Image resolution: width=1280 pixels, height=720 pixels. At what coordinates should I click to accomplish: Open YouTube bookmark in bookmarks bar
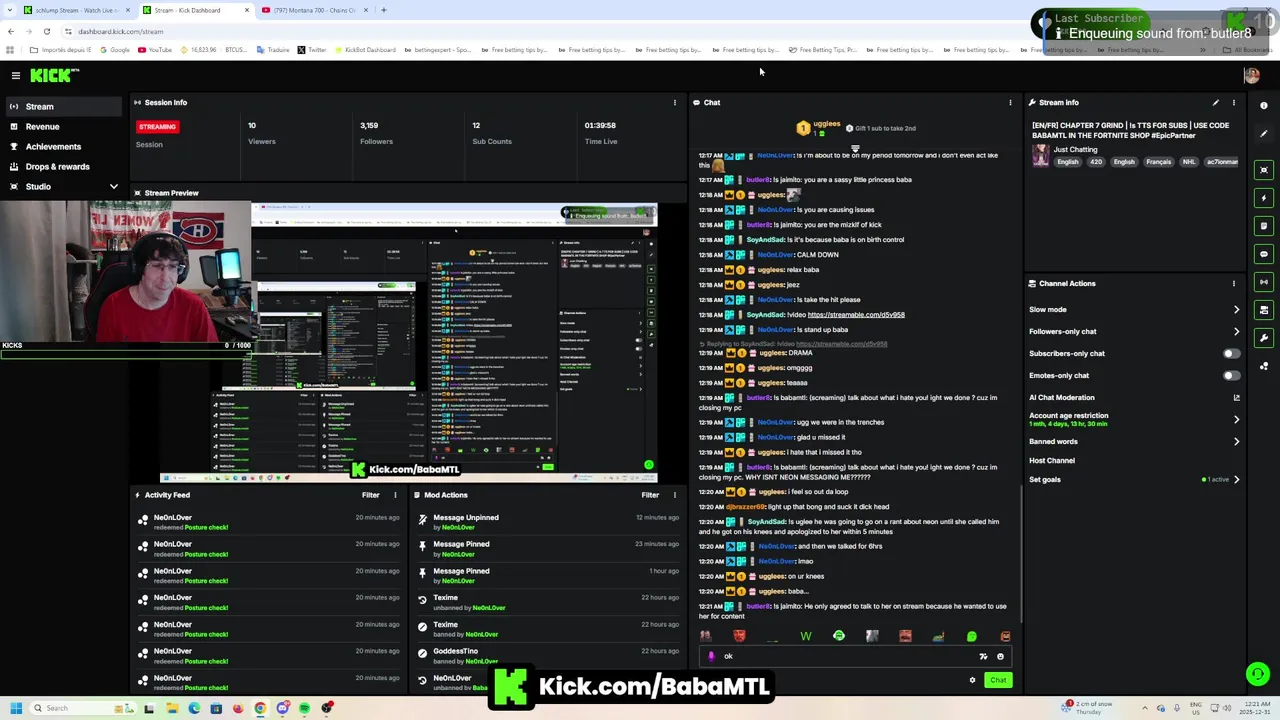tap(154, 50)
